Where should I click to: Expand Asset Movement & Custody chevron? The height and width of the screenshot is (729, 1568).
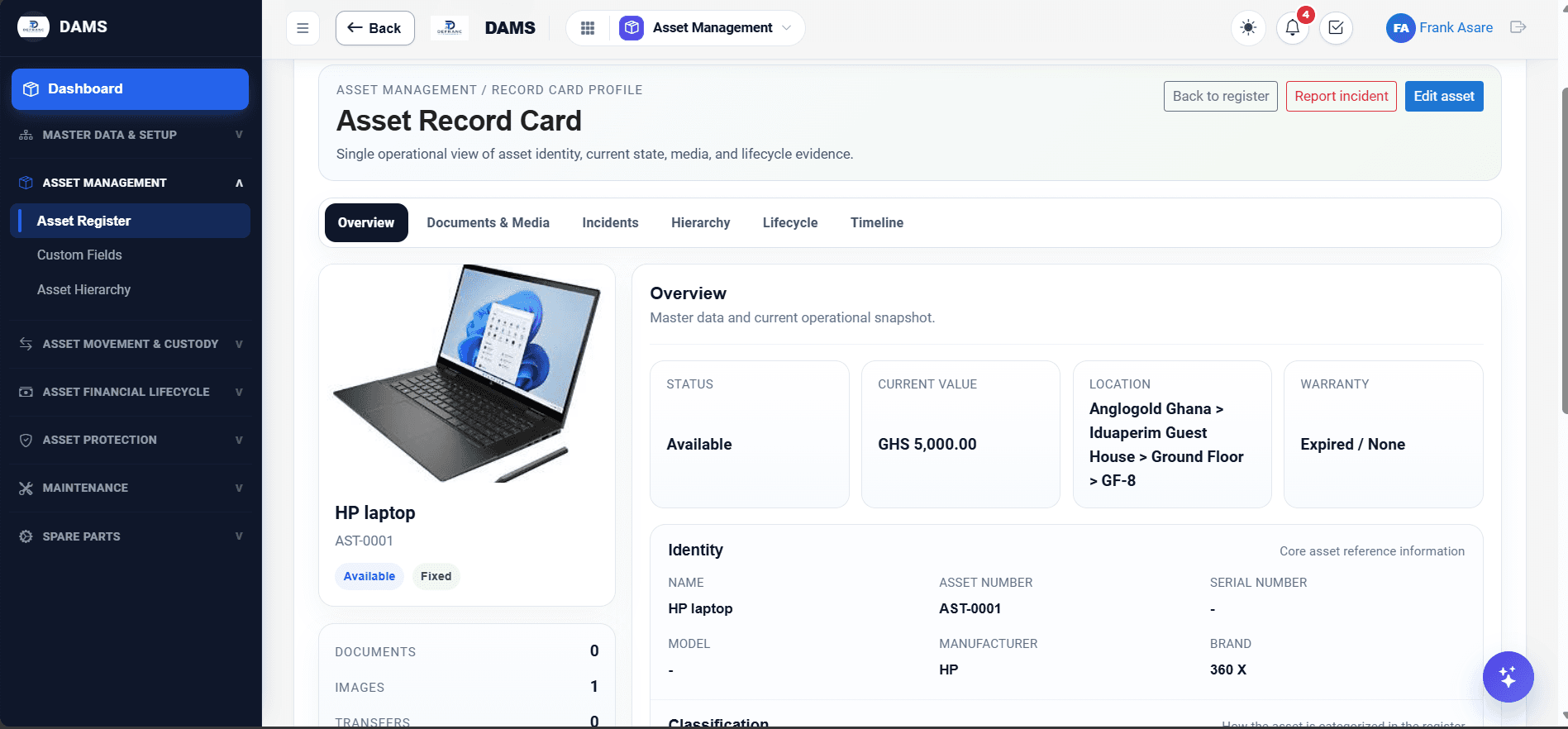click(239, 344)
